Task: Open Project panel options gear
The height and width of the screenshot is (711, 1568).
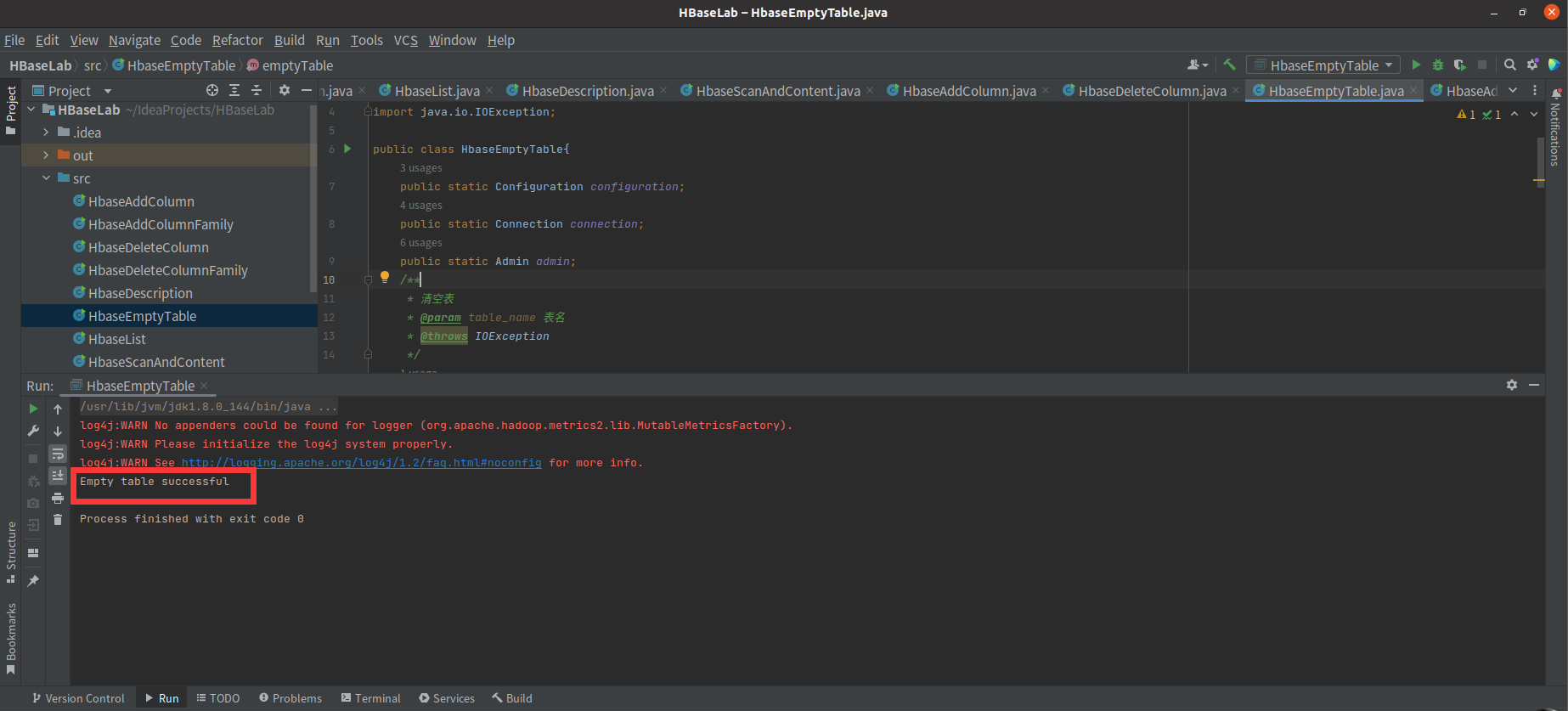Action: [x=285, y=90]
